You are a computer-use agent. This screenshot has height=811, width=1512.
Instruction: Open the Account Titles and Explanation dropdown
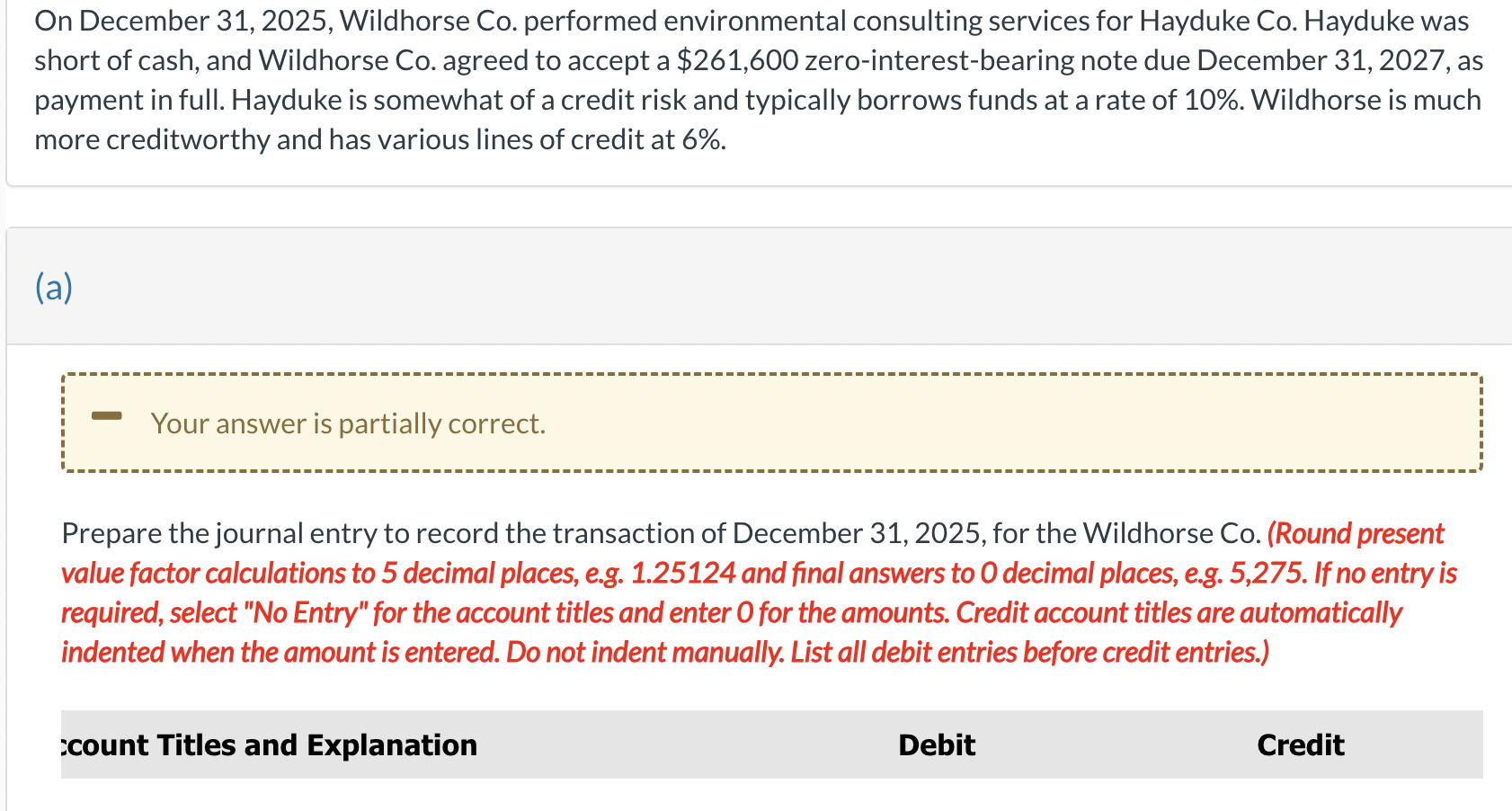pos(268,744)
